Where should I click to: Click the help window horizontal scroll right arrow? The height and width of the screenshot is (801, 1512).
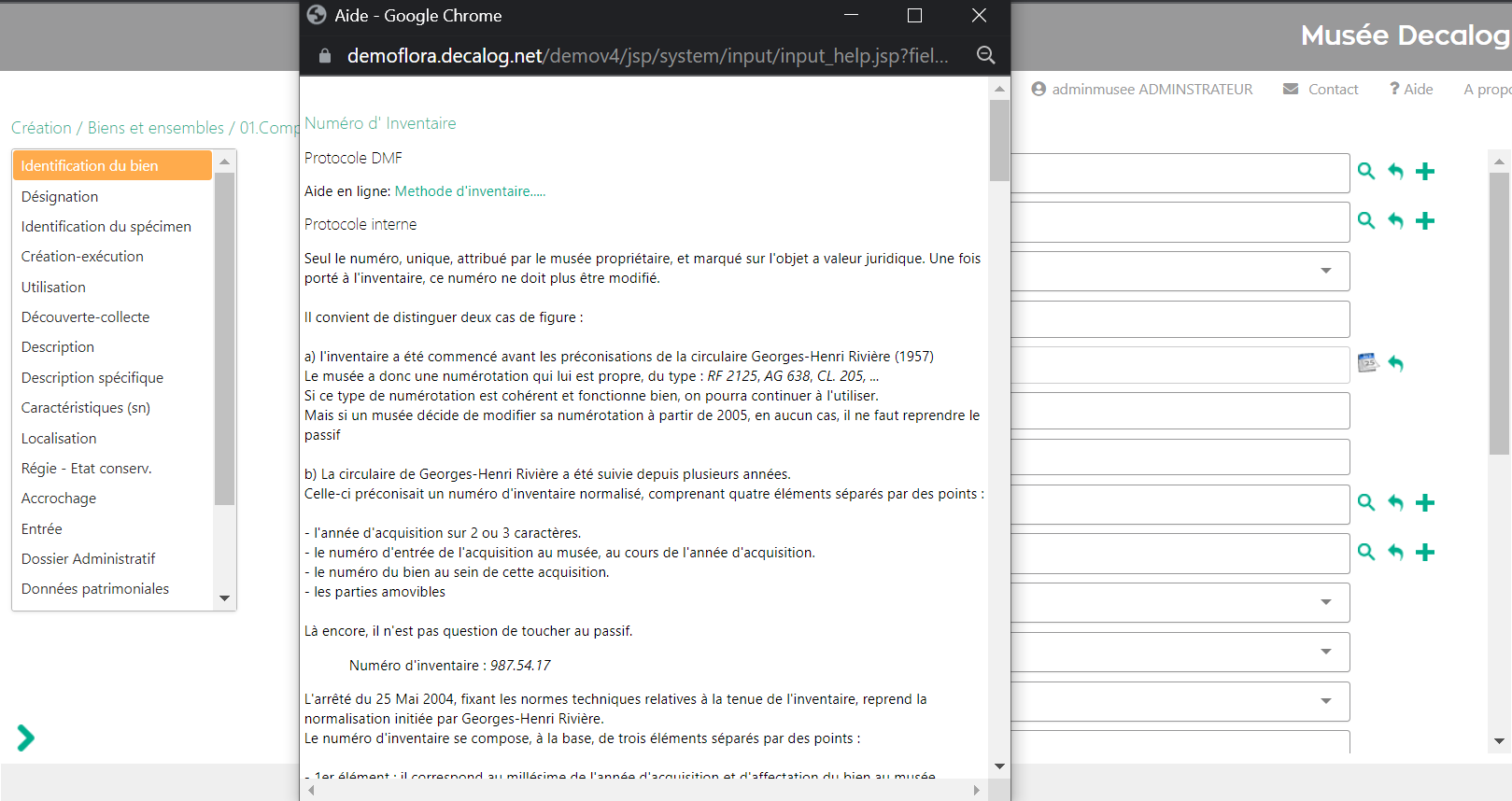(977, 790)
